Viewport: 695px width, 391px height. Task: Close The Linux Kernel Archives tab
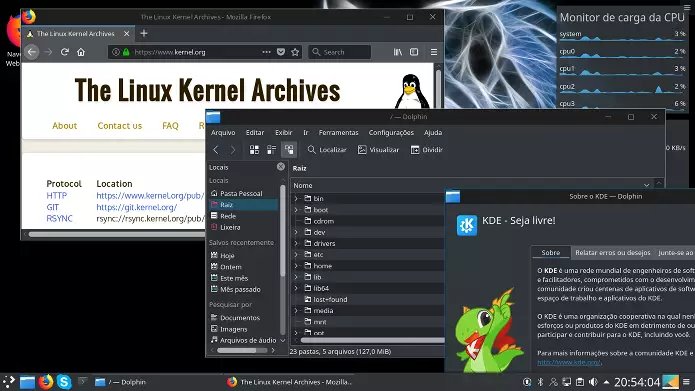[127, 34]
